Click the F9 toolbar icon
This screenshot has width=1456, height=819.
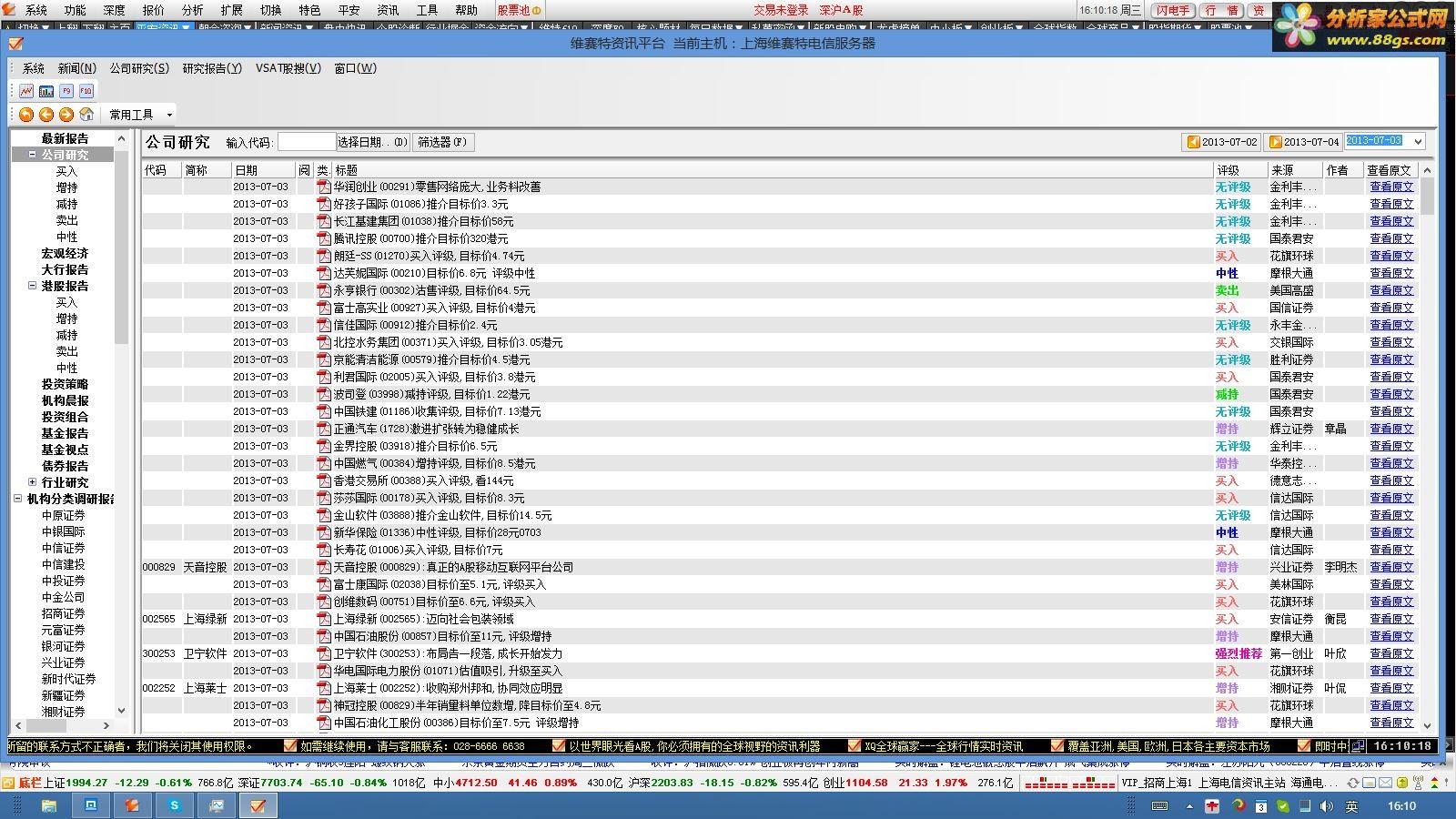[66, 91]
